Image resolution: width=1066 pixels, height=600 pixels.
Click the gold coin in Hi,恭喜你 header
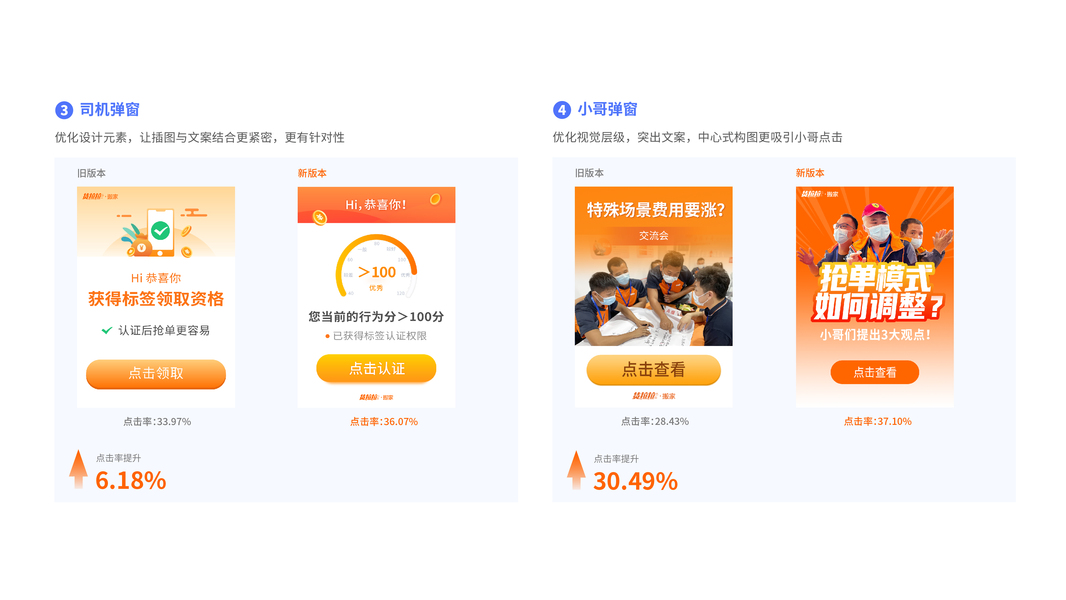(x=434, y=199)
